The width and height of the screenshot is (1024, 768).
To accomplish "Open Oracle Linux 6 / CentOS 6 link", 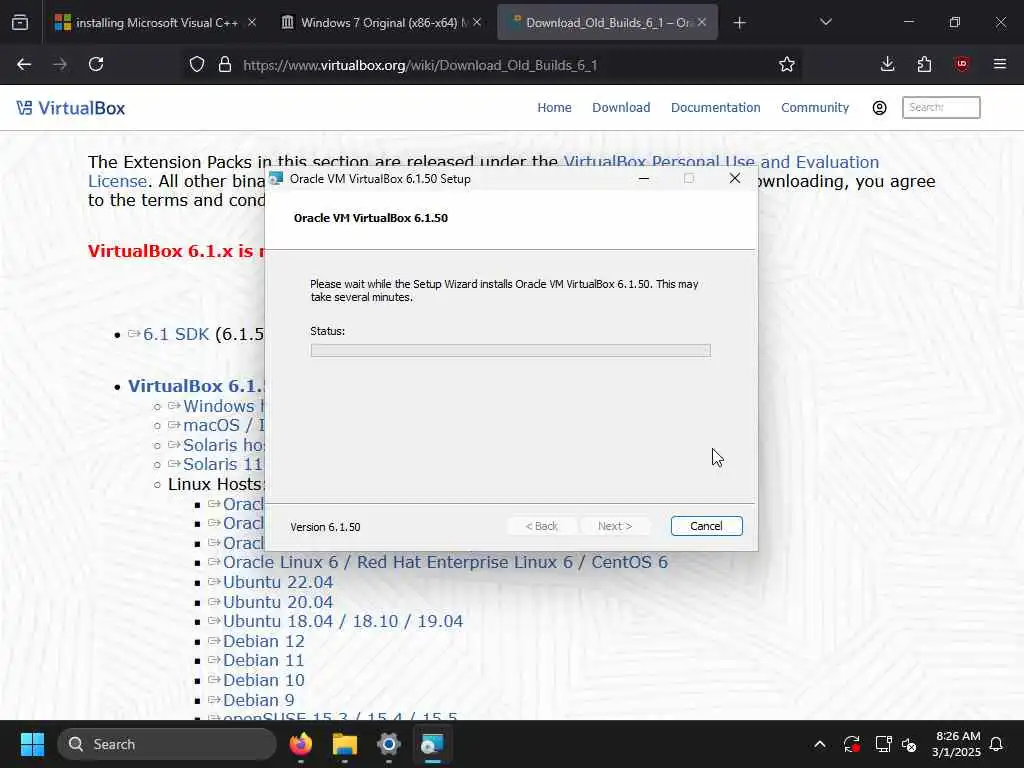I will coord(445,562).
